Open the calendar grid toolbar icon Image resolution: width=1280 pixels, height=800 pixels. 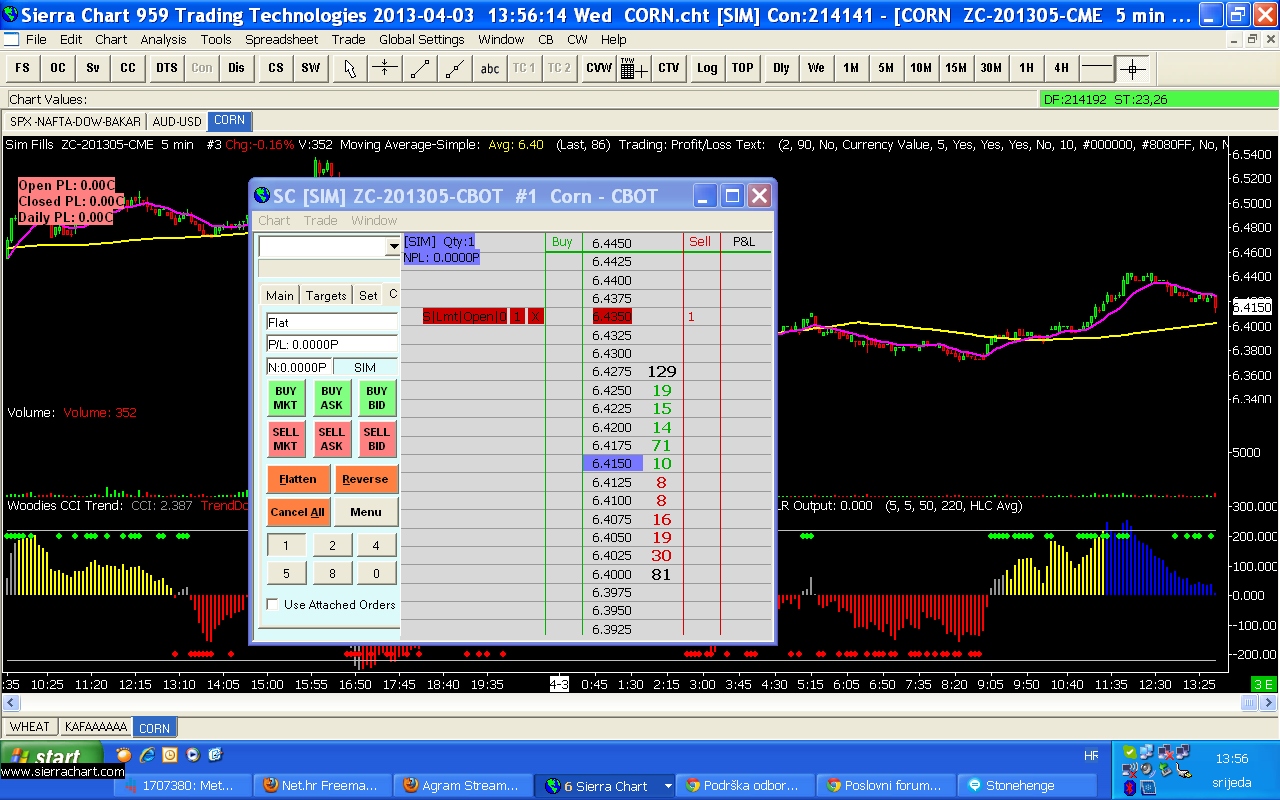pos(634,68)
